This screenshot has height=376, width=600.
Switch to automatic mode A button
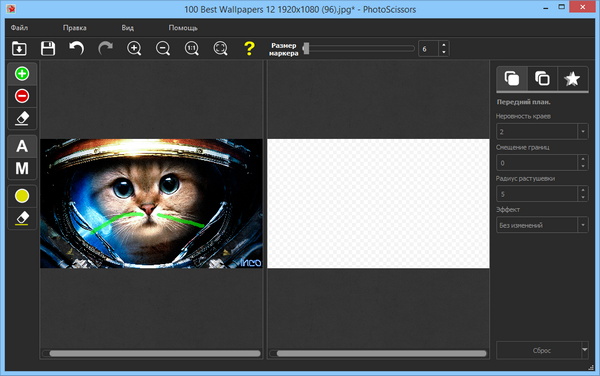[22, 146]
